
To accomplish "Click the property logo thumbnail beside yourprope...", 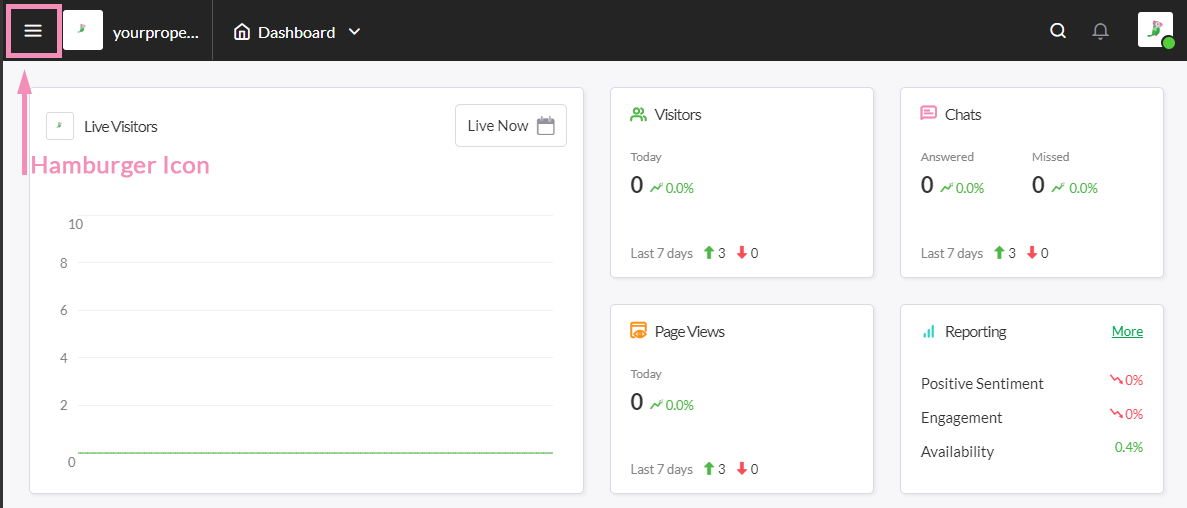I will coord(83,30).
